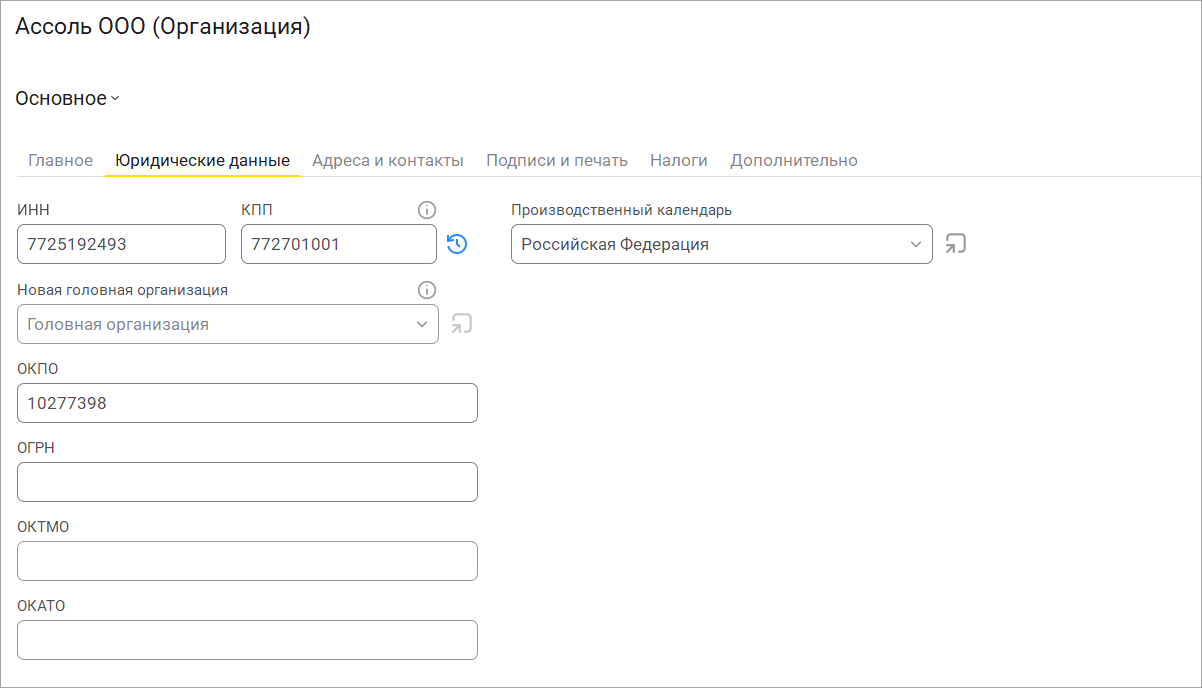Open the Налоги tab
This screenshot has height=688, width=1202.
pyautogui.click(x=679, y=160)
